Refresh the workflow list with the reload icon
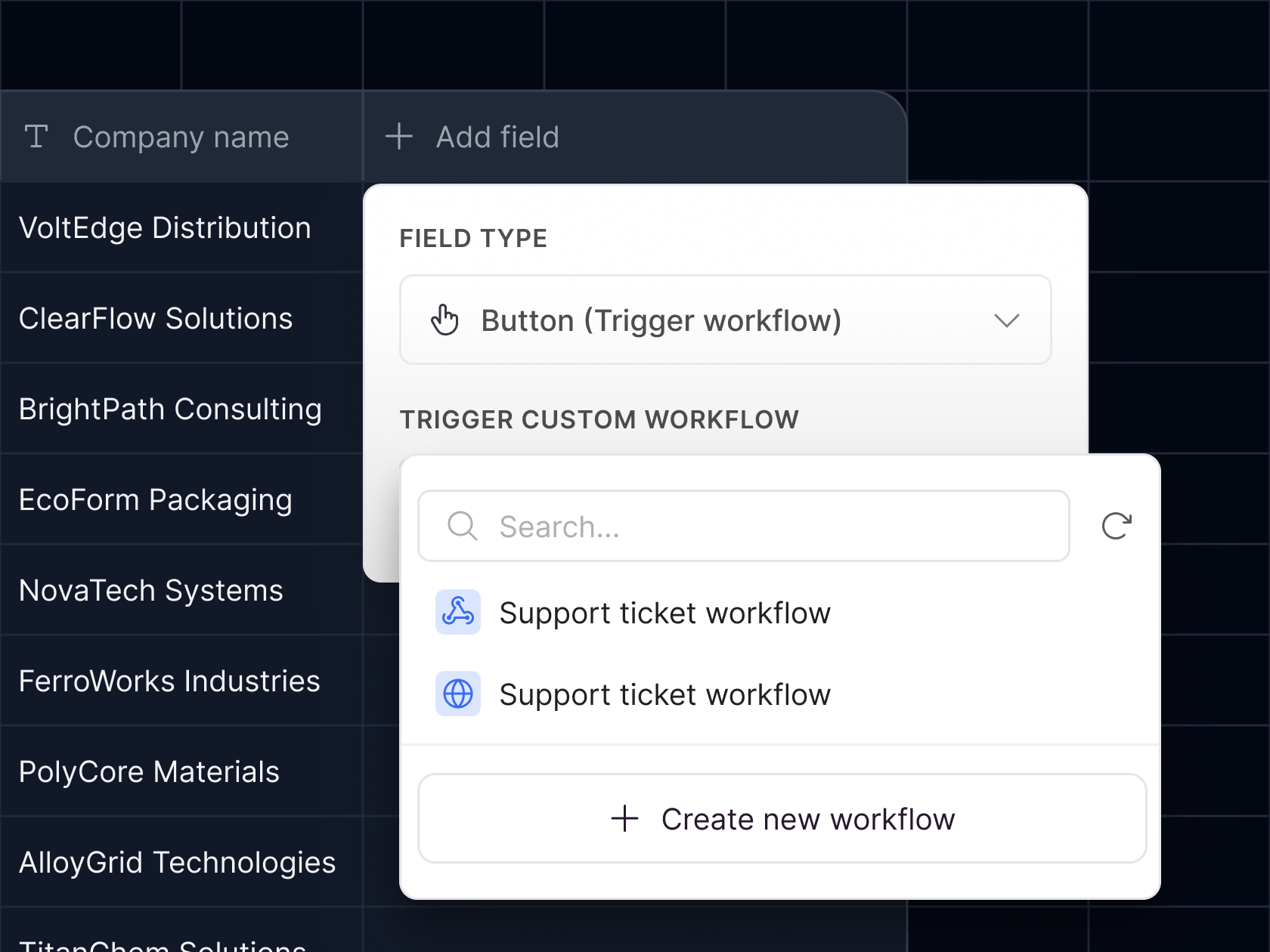The height and width of the screenshot is (952, 1270). click(x=1117, y=526)
